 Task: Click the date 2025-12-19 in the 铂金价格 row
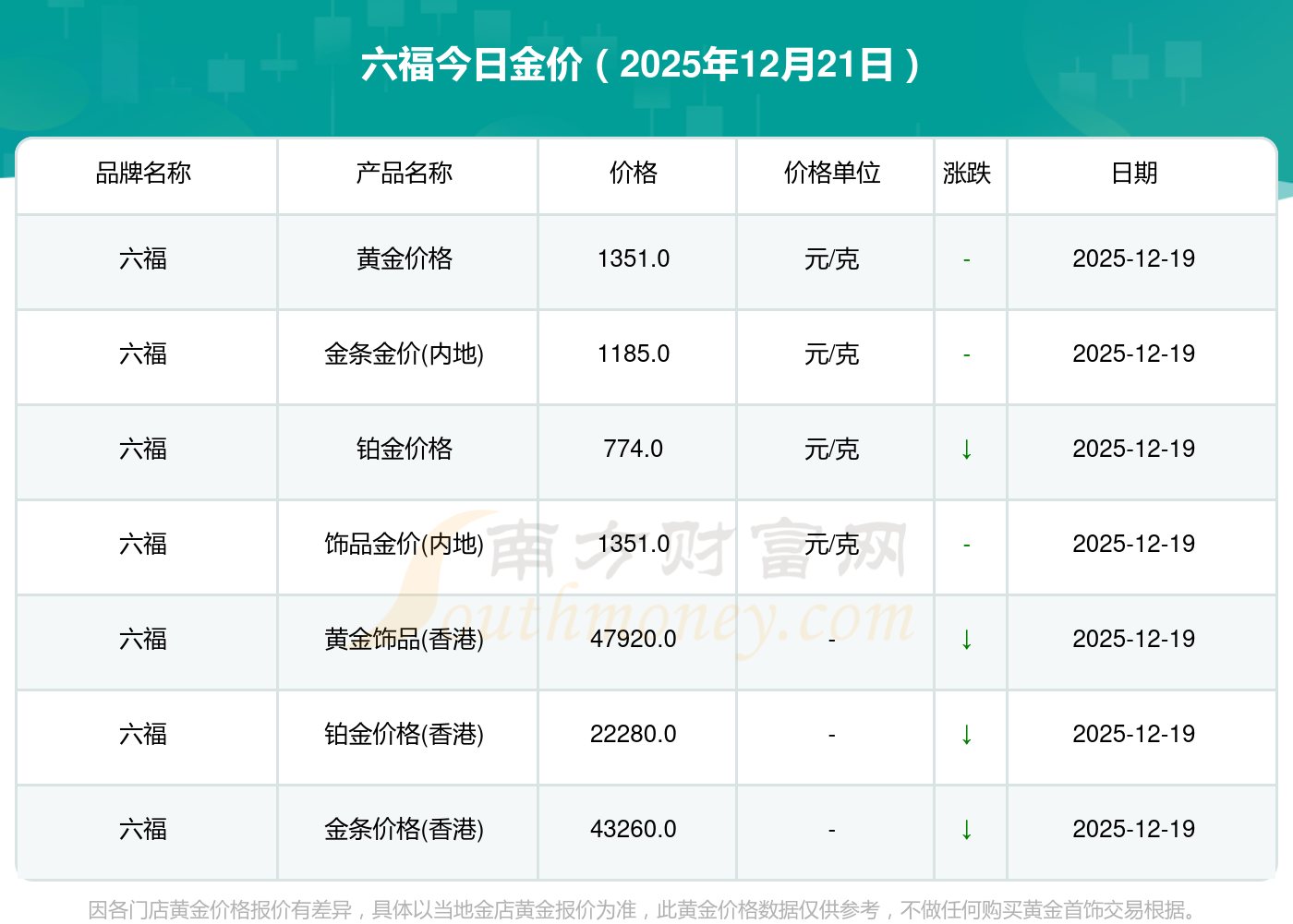point(1134,450)
